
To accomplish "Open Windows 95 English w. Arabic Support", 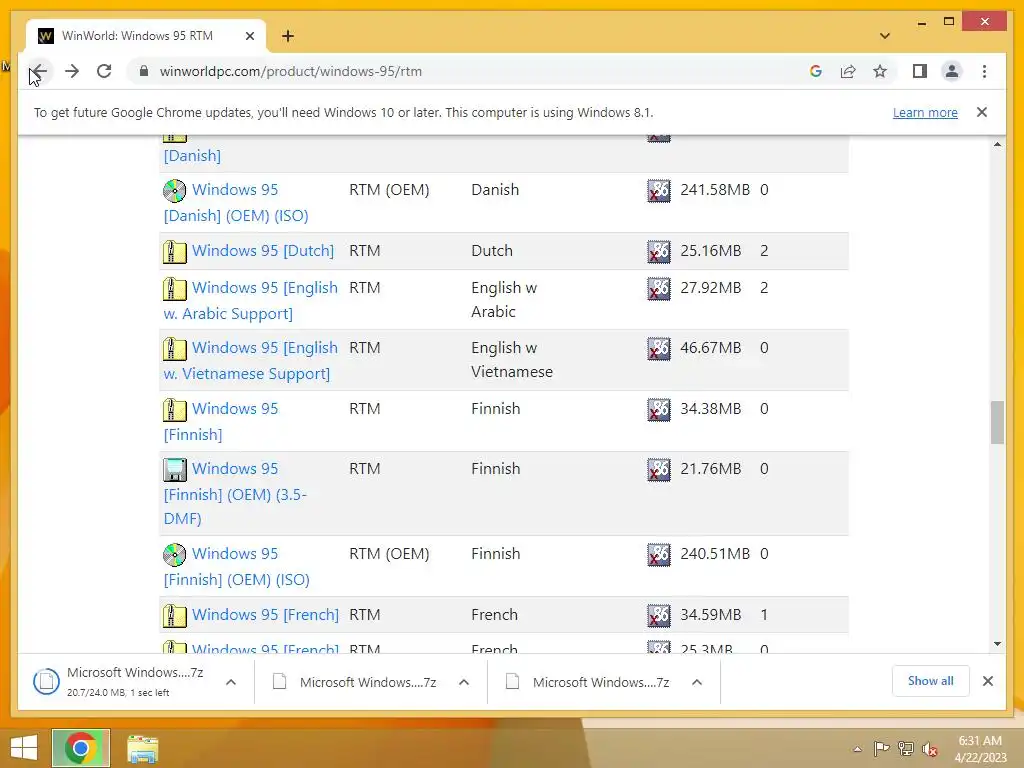I will coord(251,300).
